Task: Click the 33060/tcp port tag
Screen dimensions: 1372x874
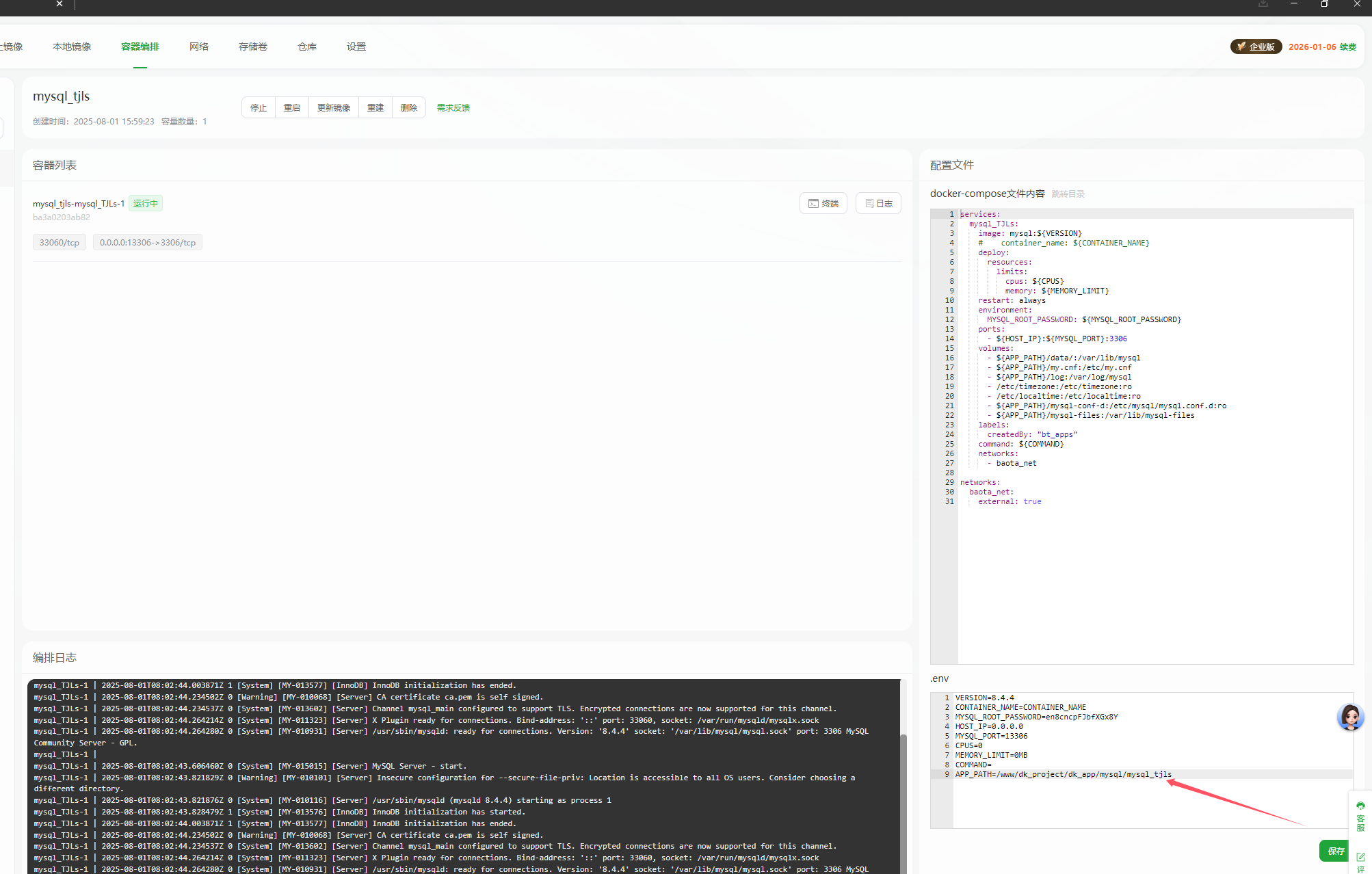Action: point(60,243)
